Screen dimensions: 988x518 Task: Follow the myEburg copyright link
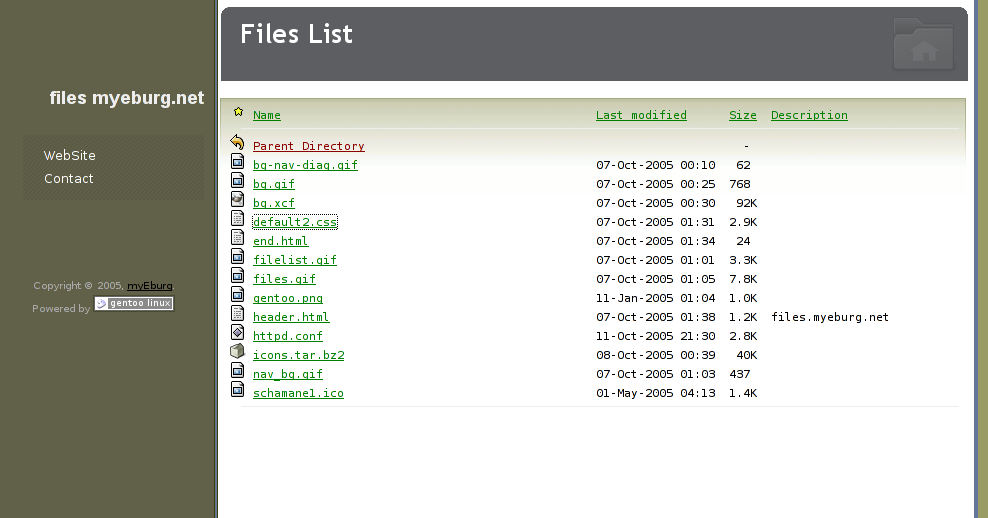point(150,285)
